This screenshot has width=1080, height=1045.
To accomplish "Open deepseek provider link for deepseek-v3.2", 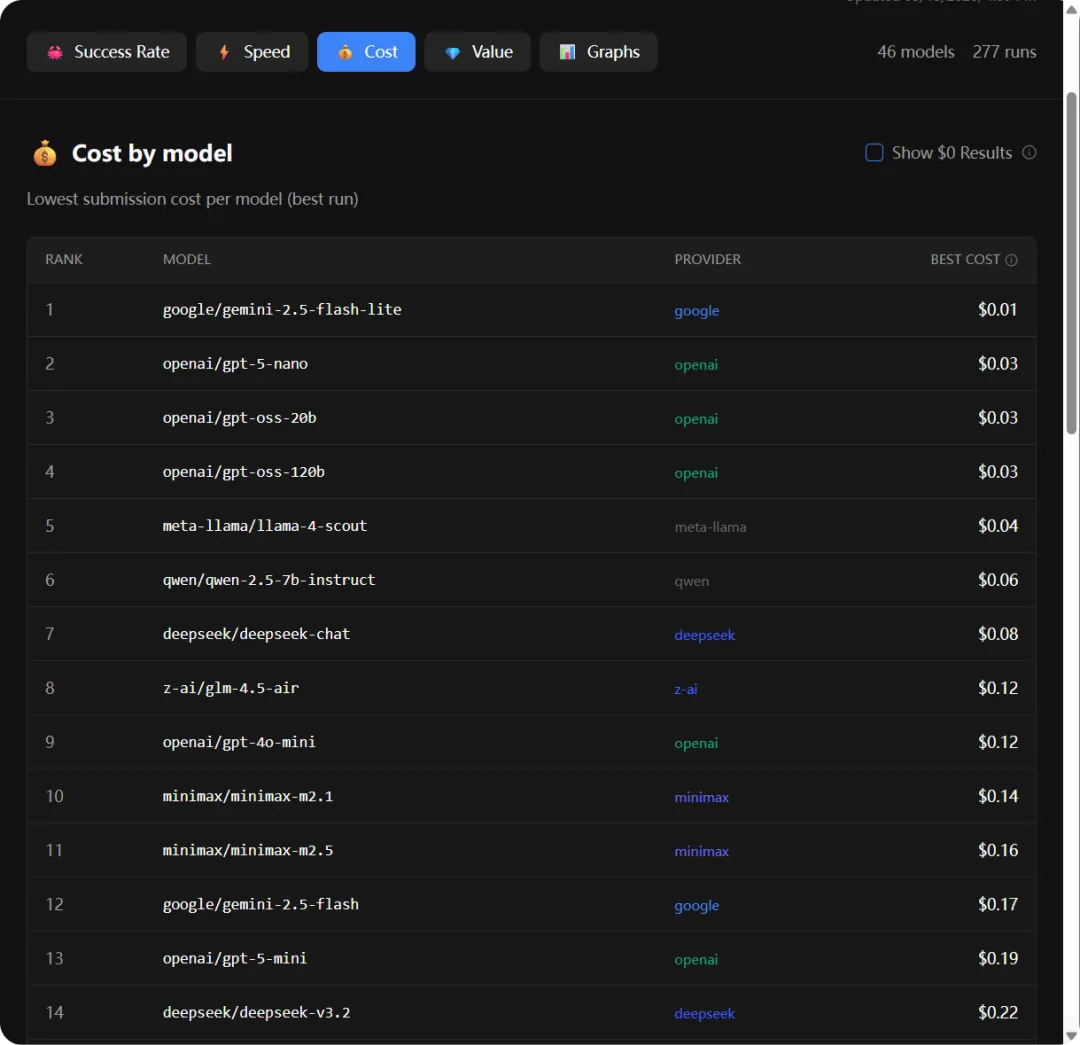I will tap(705, 1013).
